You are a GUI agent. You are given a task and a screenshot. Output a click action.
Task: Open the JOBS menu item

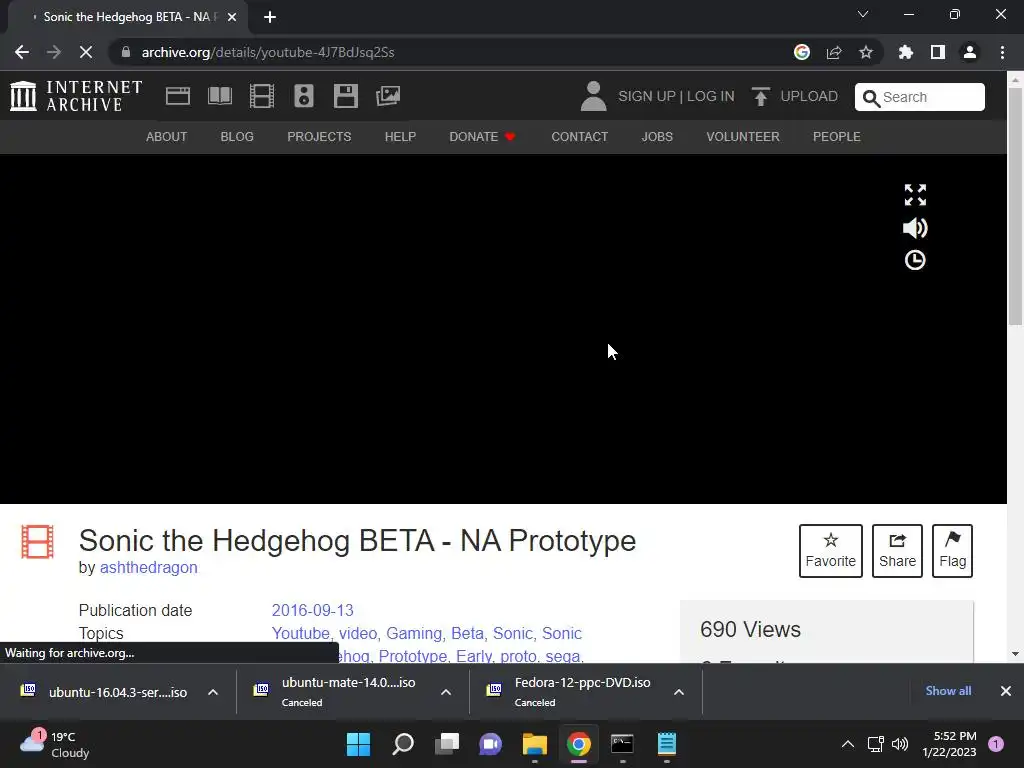(x=657, y=136)
